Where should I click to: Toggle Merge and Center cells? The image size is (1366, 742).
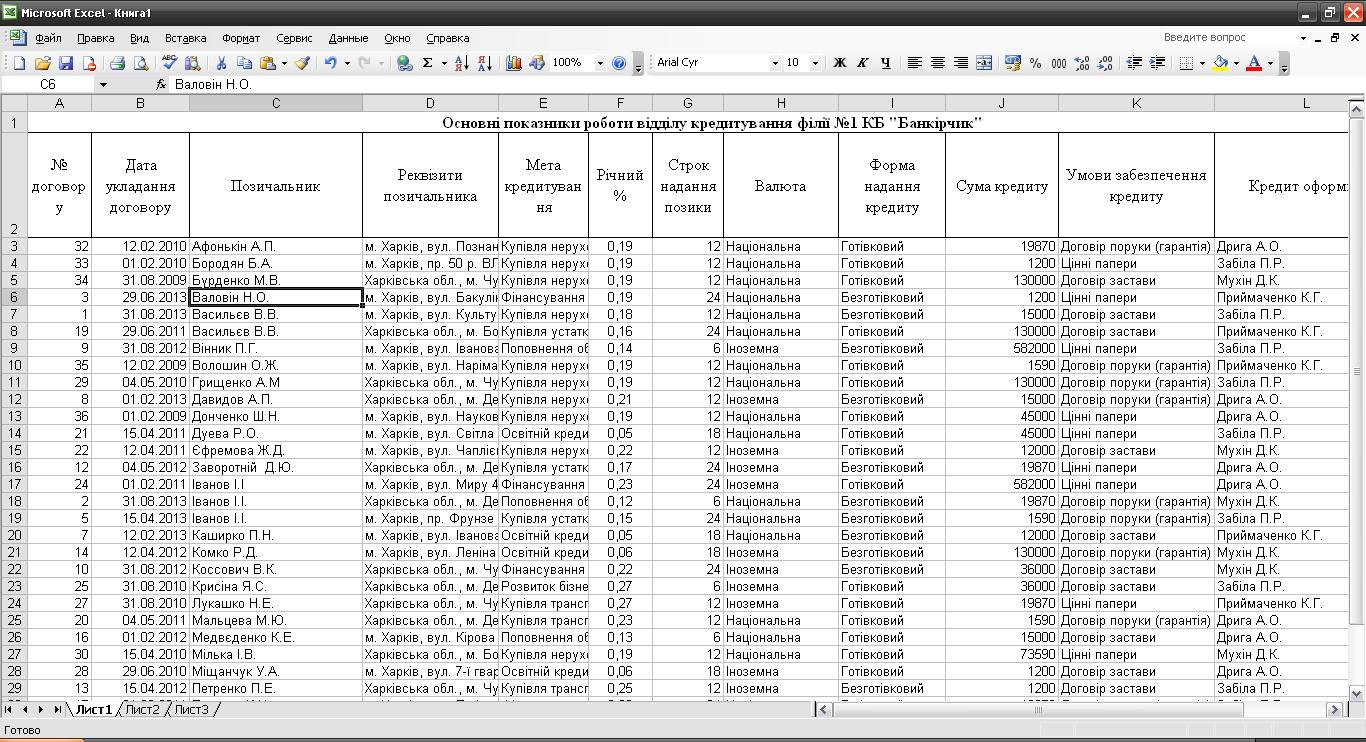coord(983,63)
